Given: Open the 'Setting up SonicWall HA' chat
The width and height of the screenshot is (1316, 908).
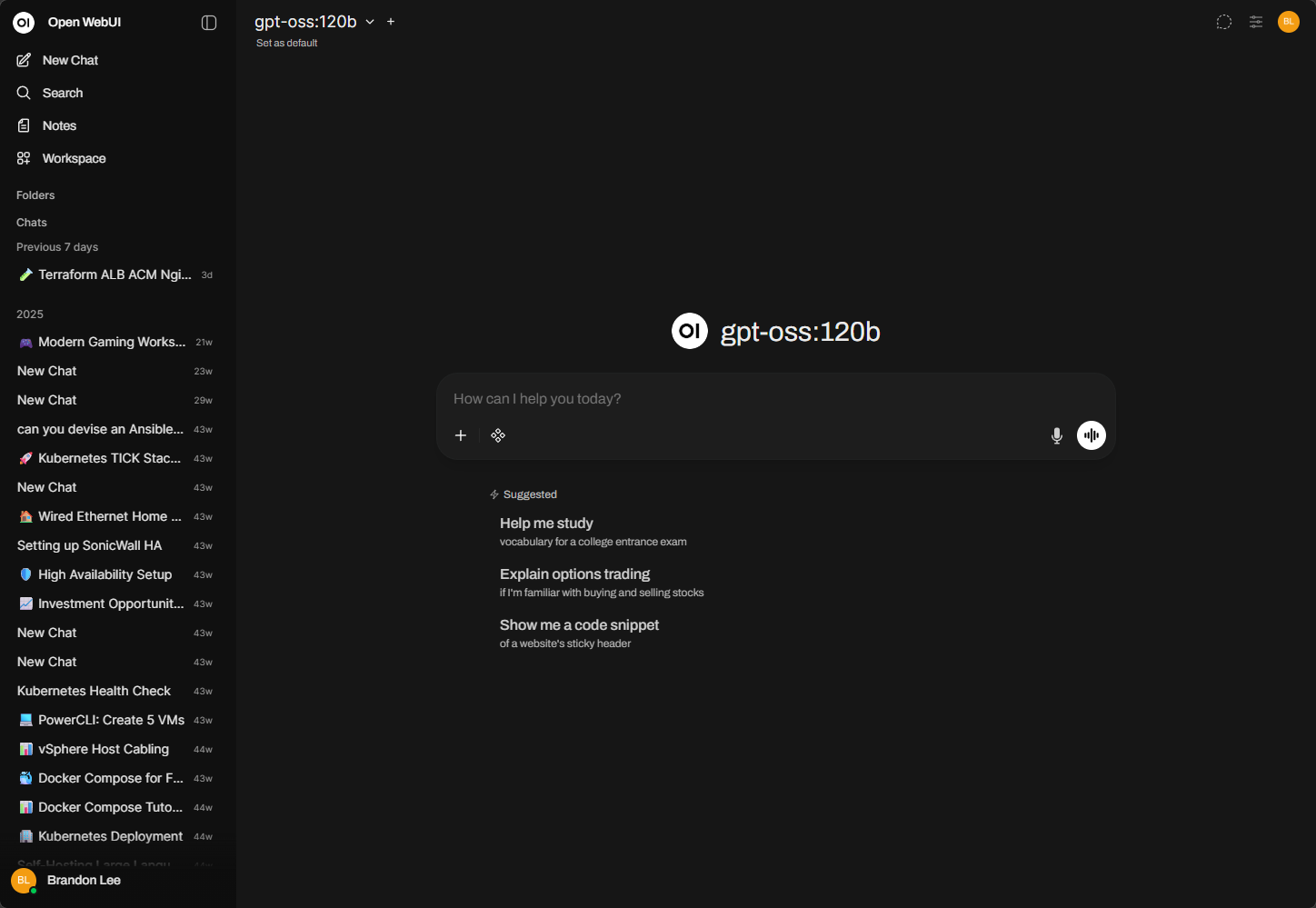Looking at the screenshot, I should click(115, 545).
